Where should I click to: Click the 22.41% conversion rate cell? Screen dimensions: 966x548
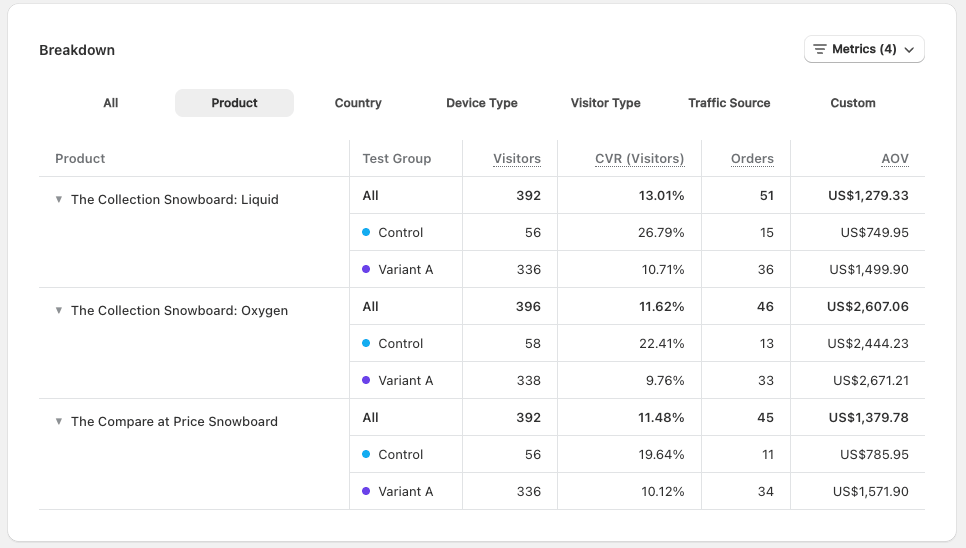662,344
